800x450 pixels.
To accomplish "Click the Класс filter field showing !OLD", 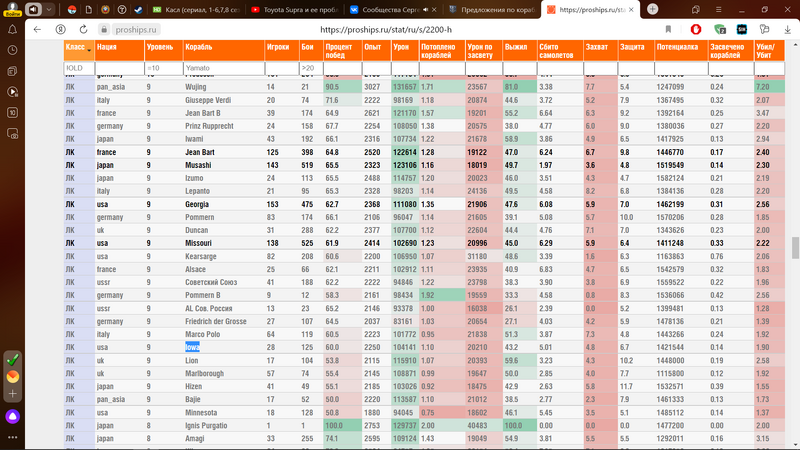I will (79, 68).
